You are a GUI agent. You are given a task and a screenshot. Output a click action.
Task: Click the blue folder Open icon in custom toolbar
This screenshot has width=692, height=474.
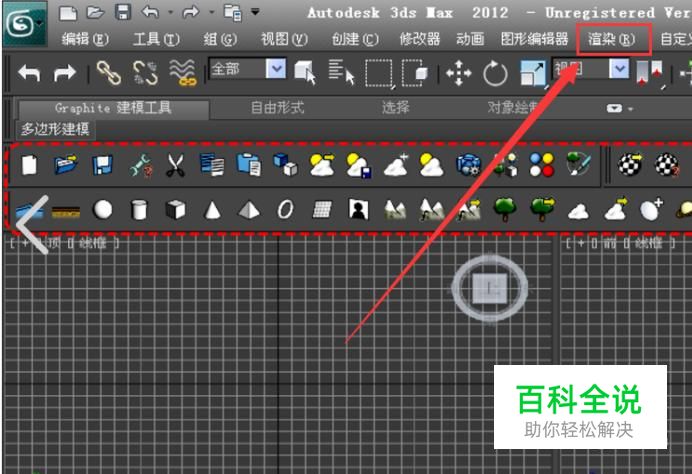pos(66,165)
